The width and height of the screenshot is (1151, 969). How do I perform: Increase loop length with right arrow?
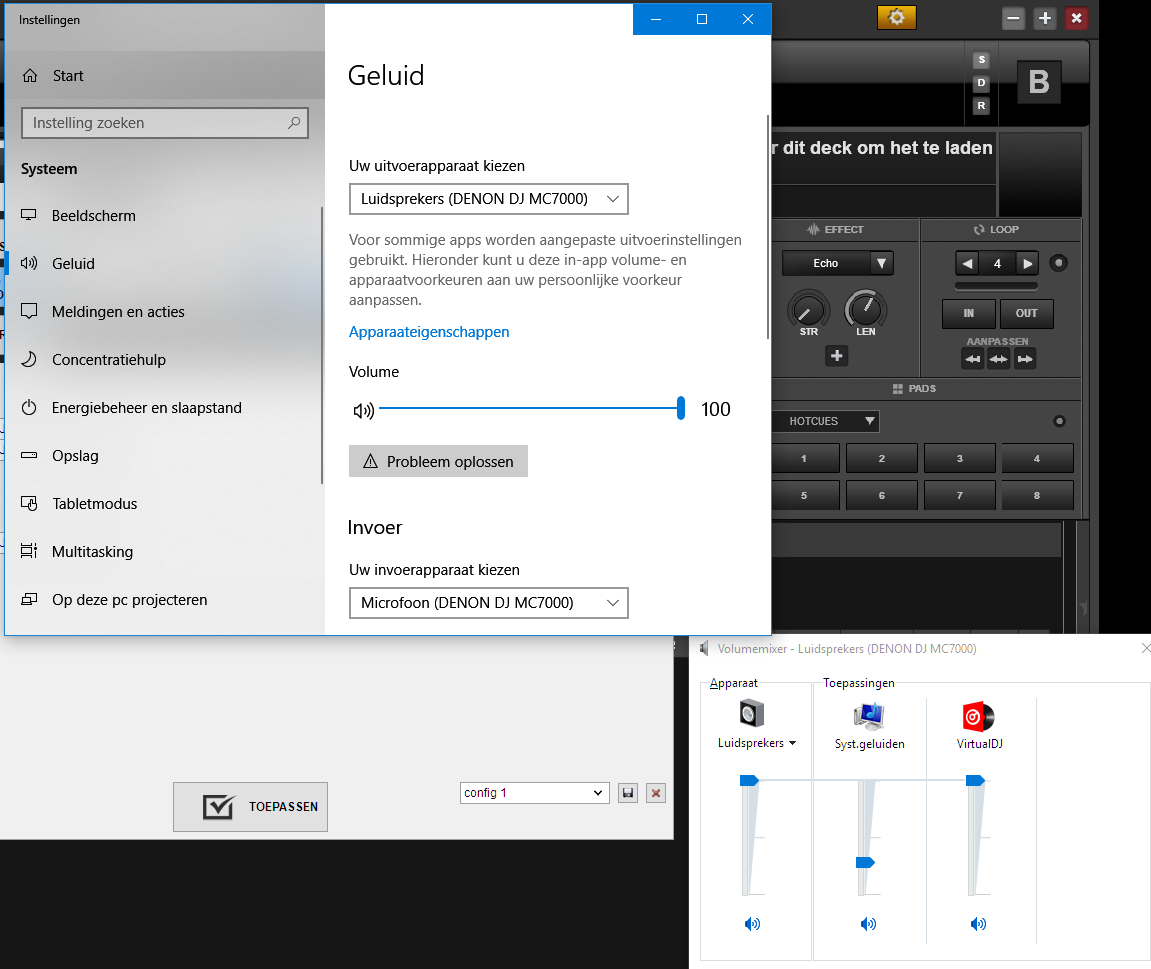(1028, 264)
